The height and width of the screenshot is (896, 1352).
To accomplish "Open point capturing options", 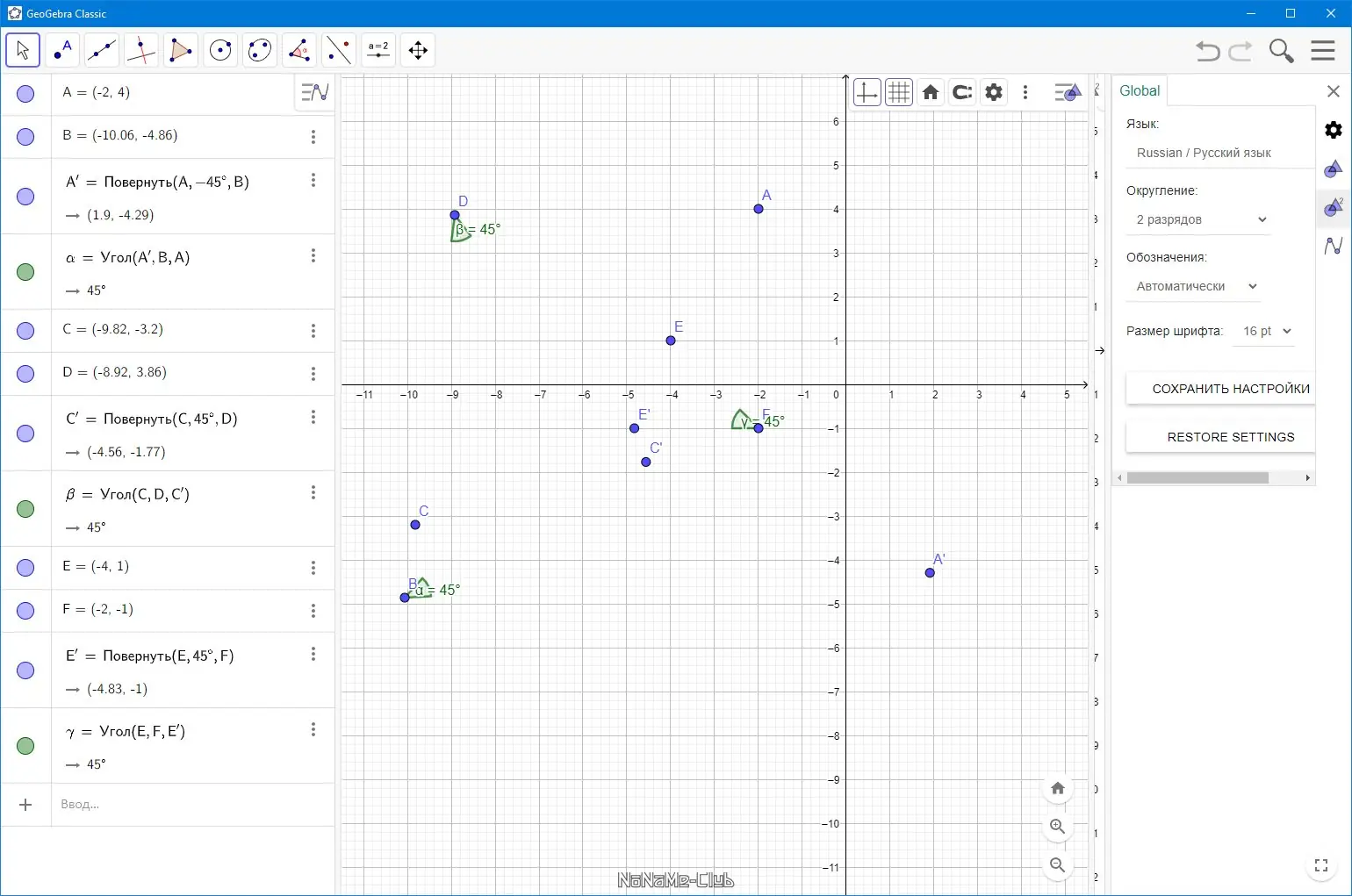I will point(962,92).
